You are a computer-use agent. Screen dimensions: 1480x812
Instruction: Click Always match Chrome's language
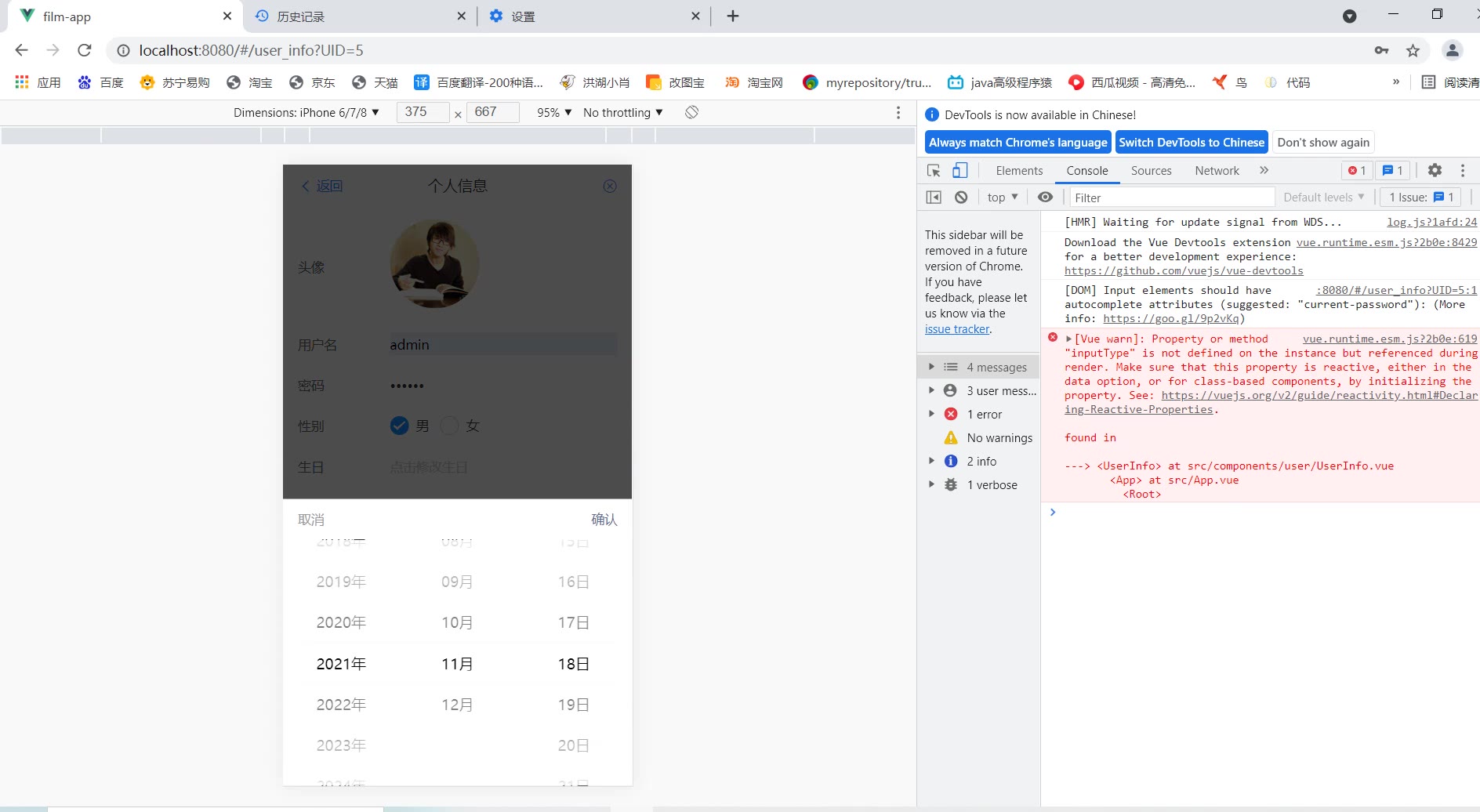1018,142
